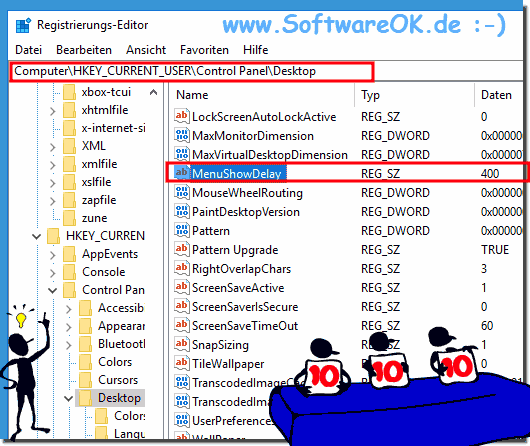530x446 pixels.
Task: Click the Console folder icon
Action: coord(69,272)
